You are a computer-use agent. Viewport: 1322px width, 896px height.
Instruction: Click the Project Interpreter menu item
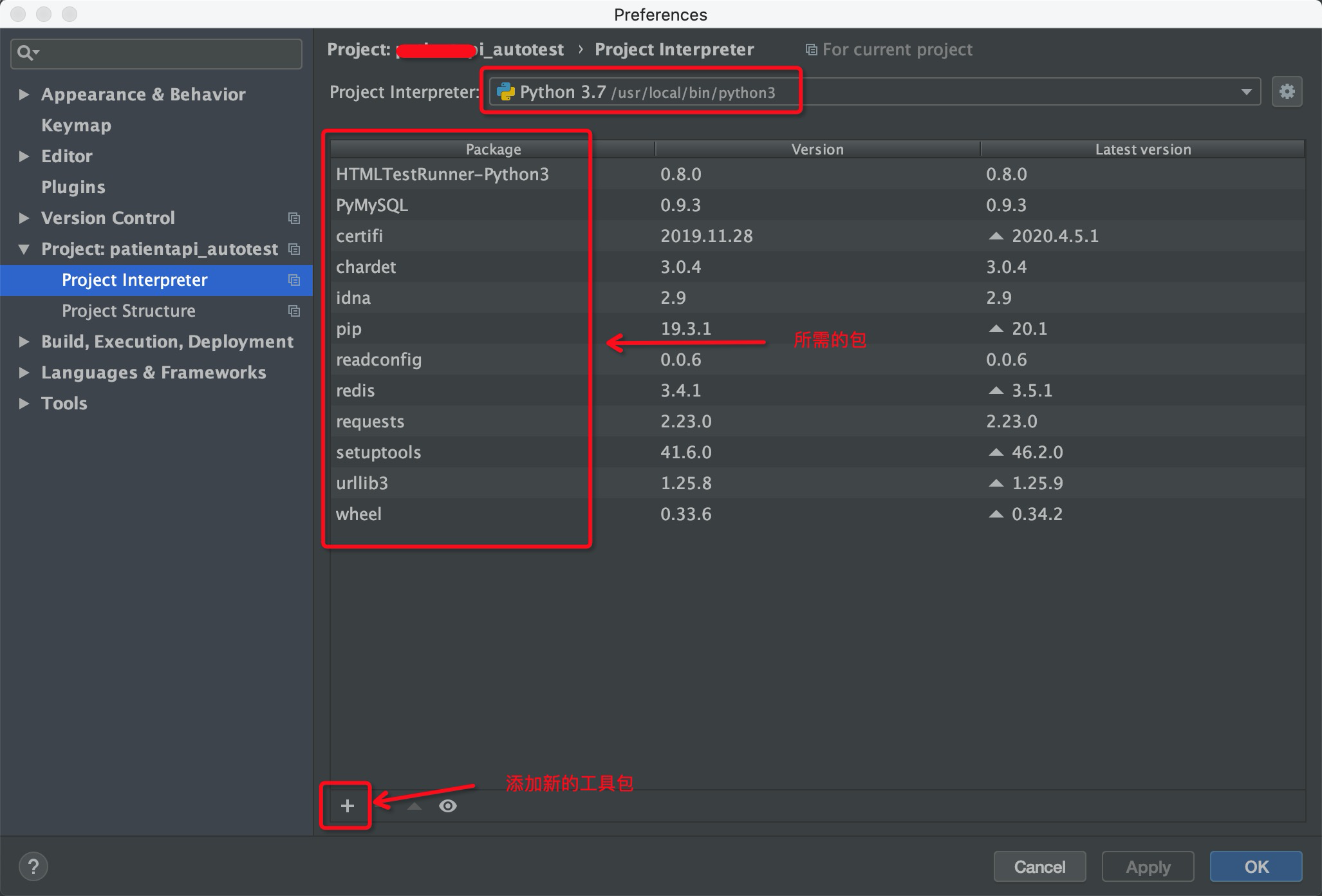(x=135, y=279)
